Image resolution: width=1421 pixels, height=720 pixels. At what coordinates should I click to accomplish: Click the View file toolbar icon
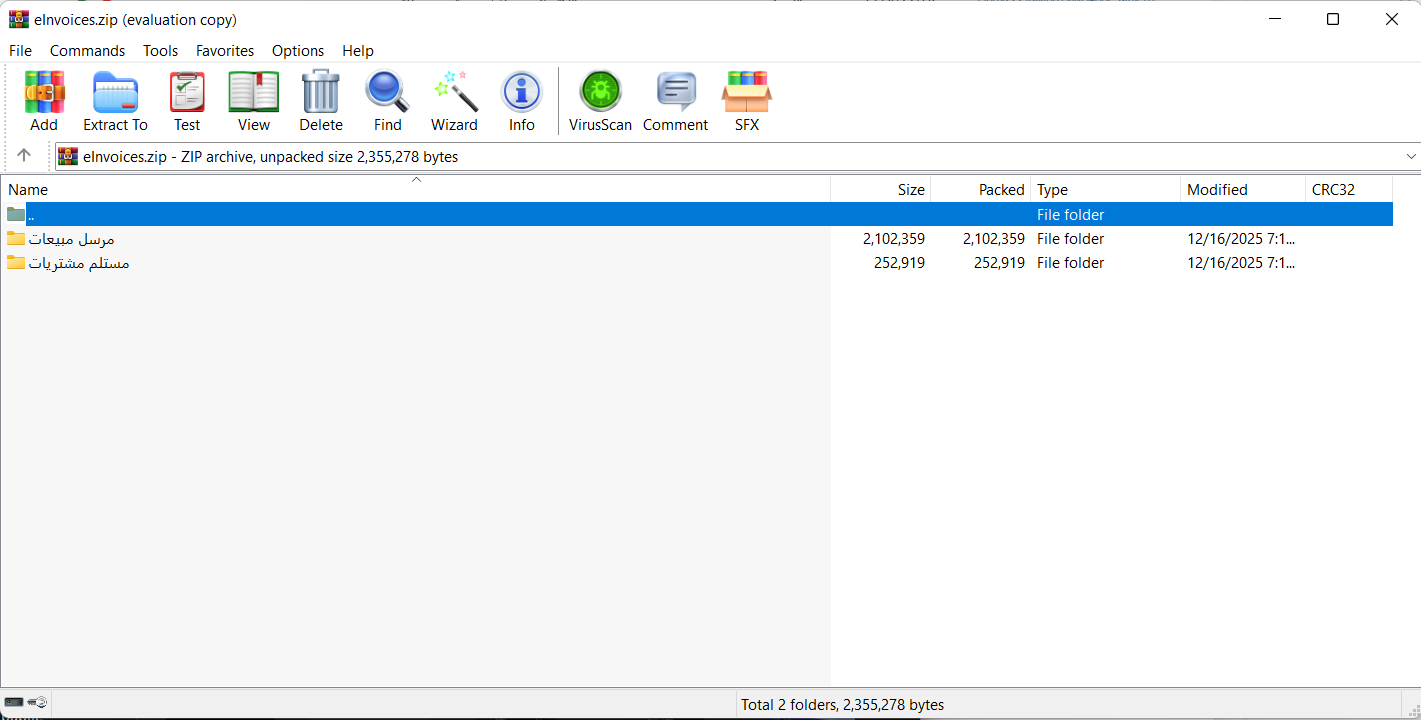[x=254, y=101]
